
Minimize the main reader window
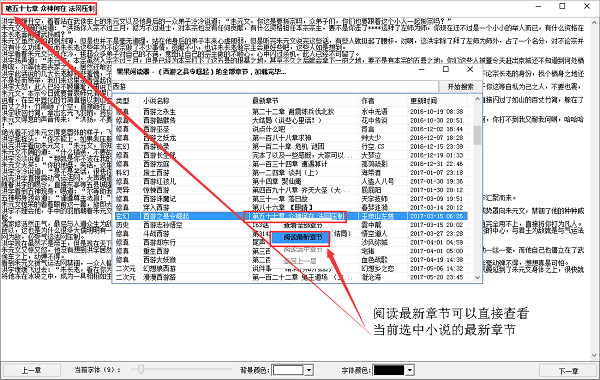pos(538,7)
